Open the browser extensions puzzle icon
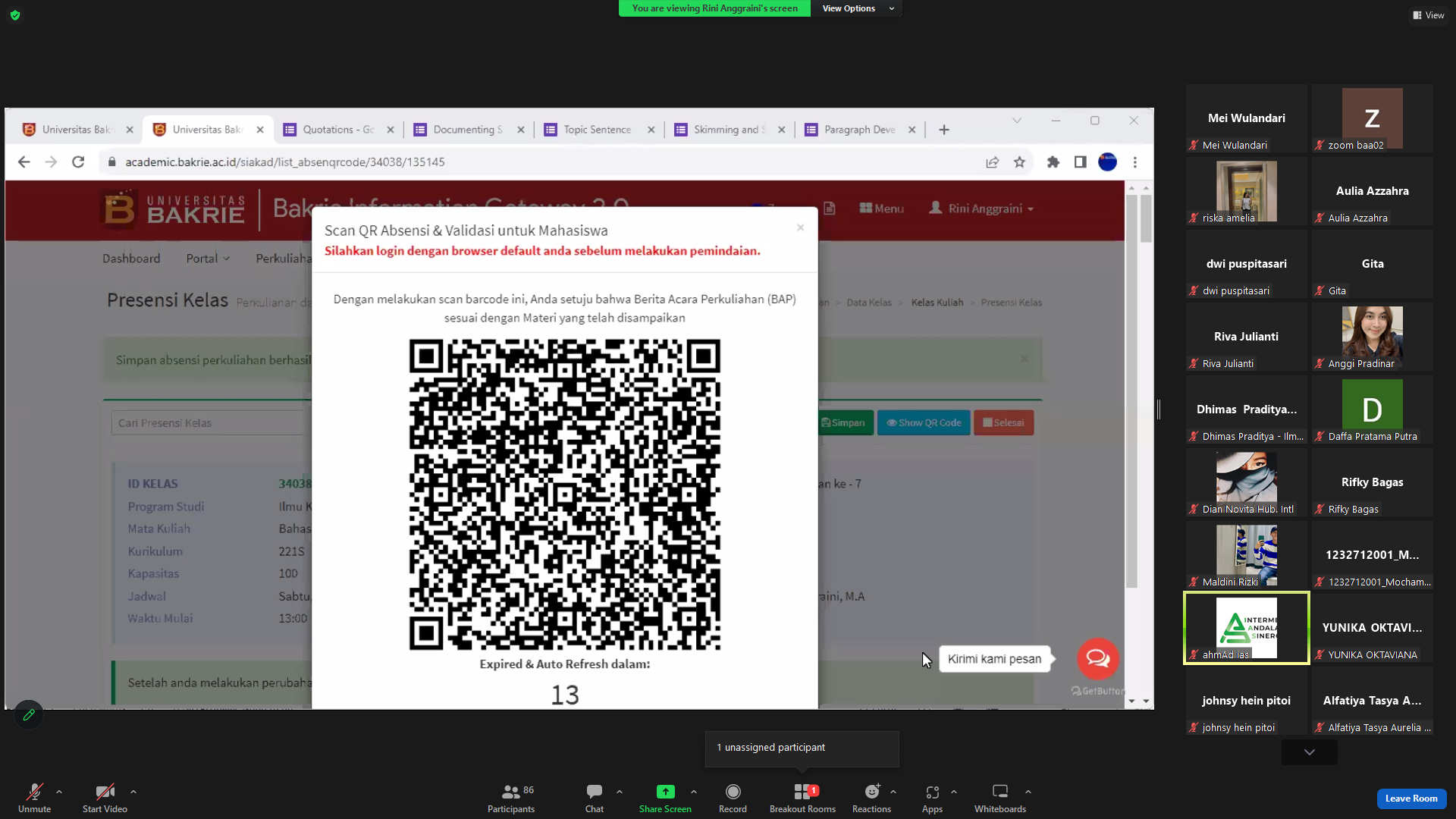 point(1053,162)
